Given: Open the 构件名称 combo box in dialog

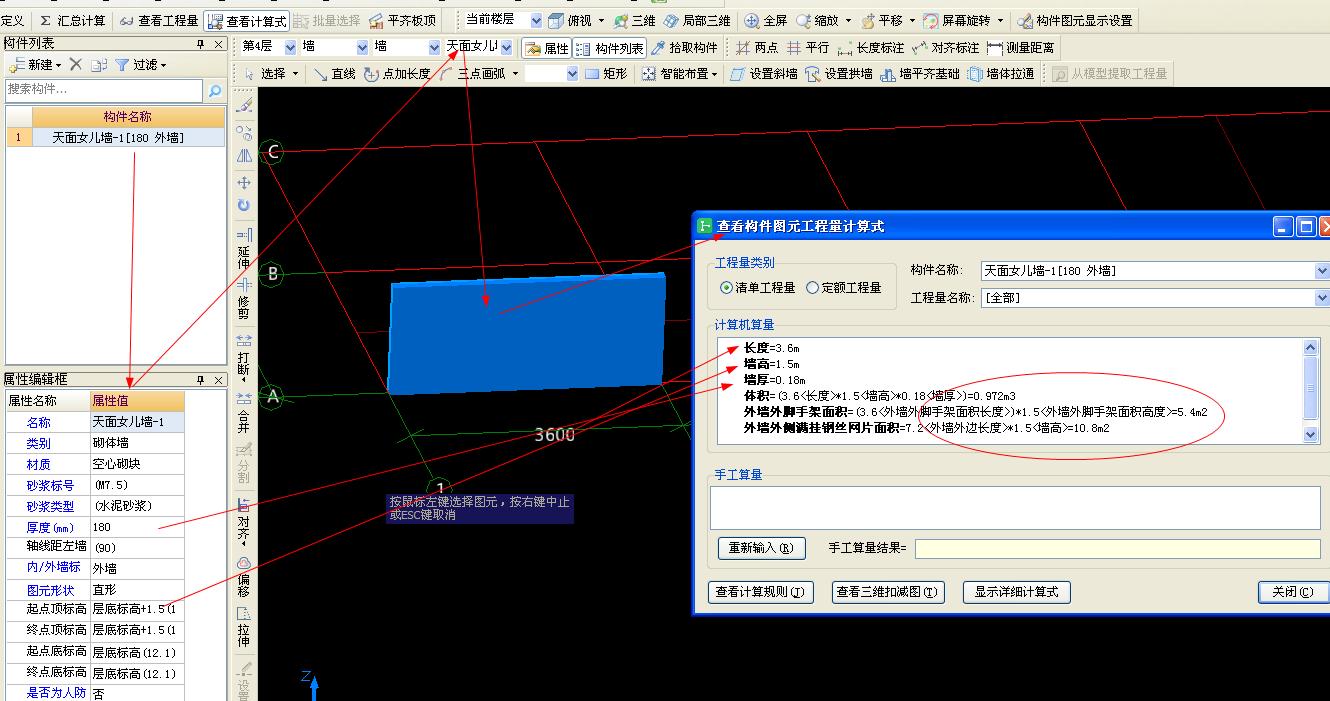Looking at the screenshot, I should (1155, 271).
